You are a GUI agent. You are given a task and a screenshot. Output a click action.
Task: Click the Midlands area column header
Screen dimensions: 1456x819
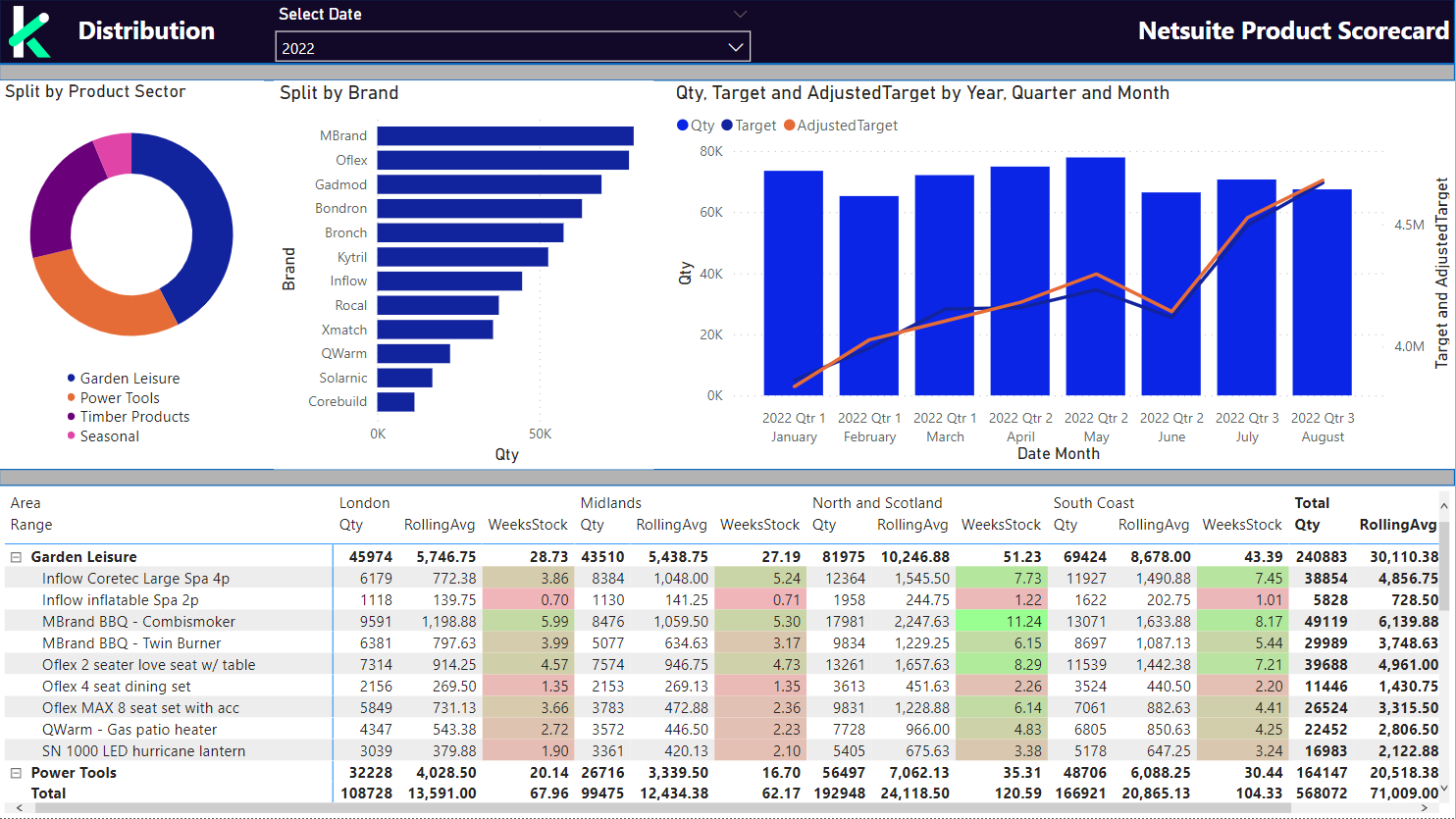[611, 503]
